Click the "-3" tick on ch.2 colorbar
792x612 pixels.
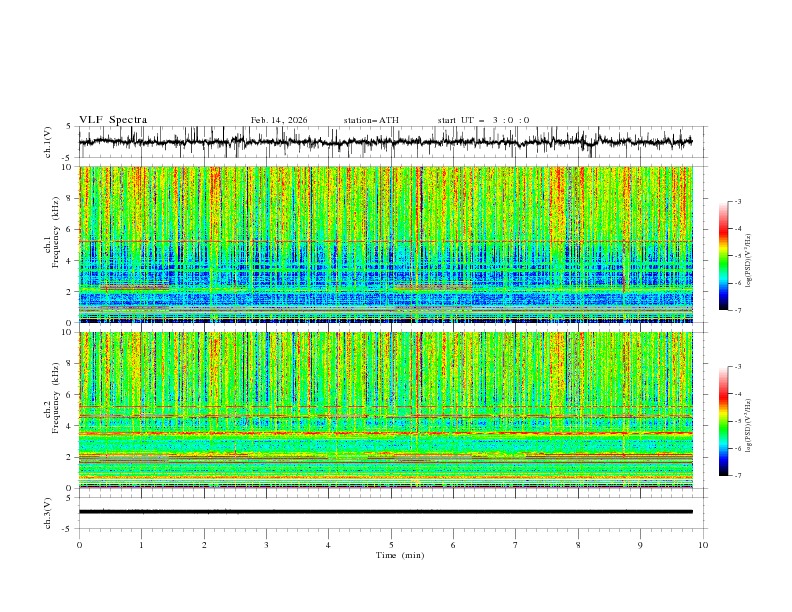point(738,367)
